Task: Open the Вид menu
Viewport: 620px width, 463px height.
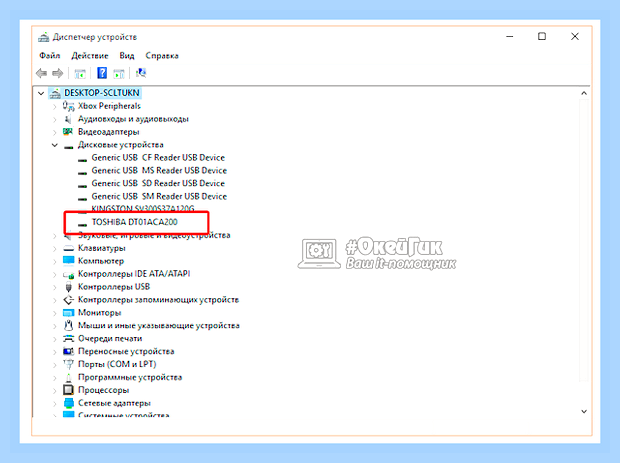Action: (127, 55)
